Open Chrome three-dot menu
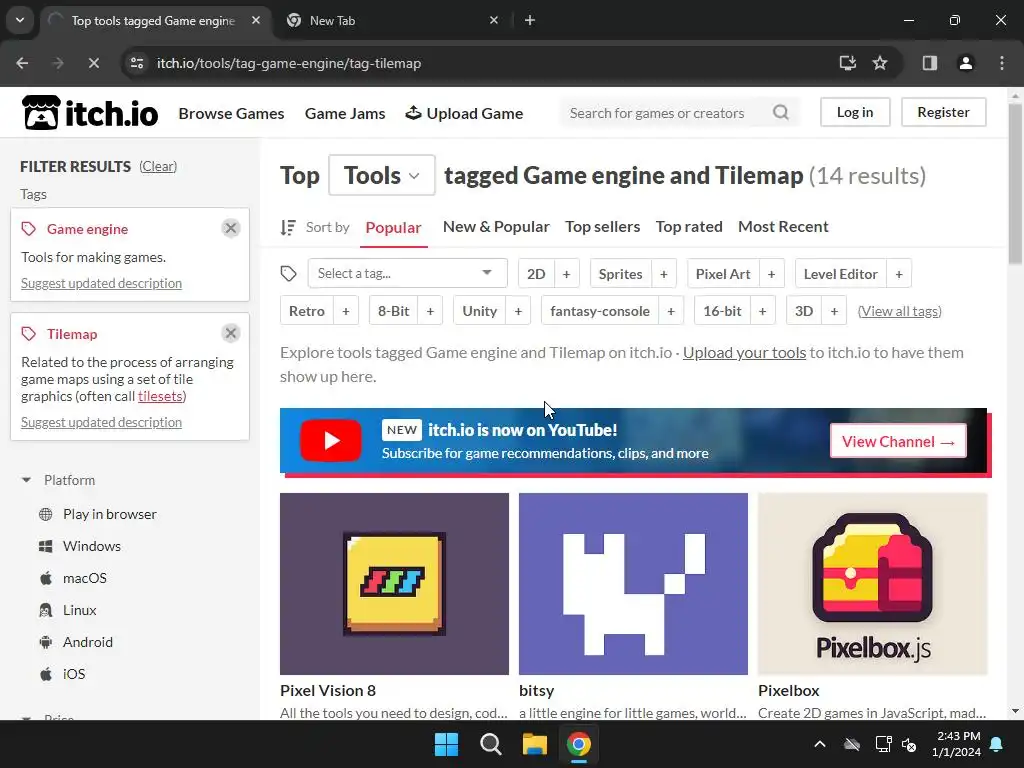This screenshot has height=768, width=1024. tap(1002, 63)
